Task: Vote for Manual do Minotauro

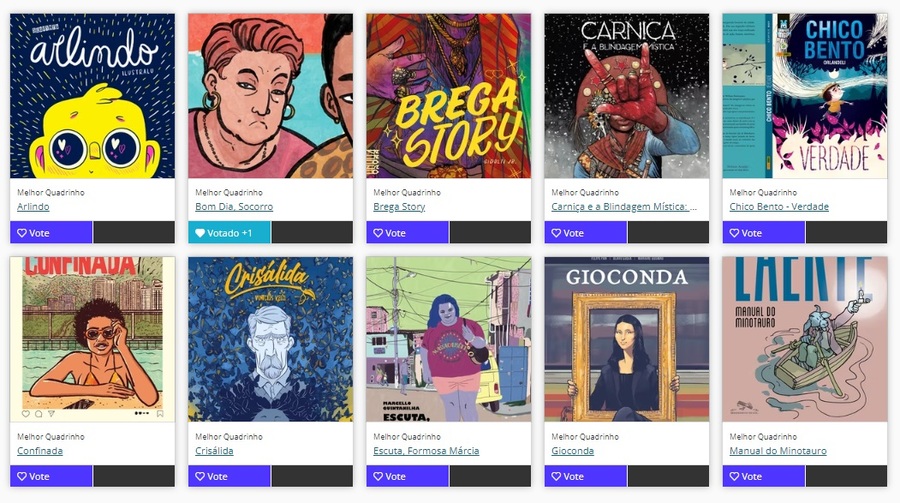Action: tap(763, 476)
